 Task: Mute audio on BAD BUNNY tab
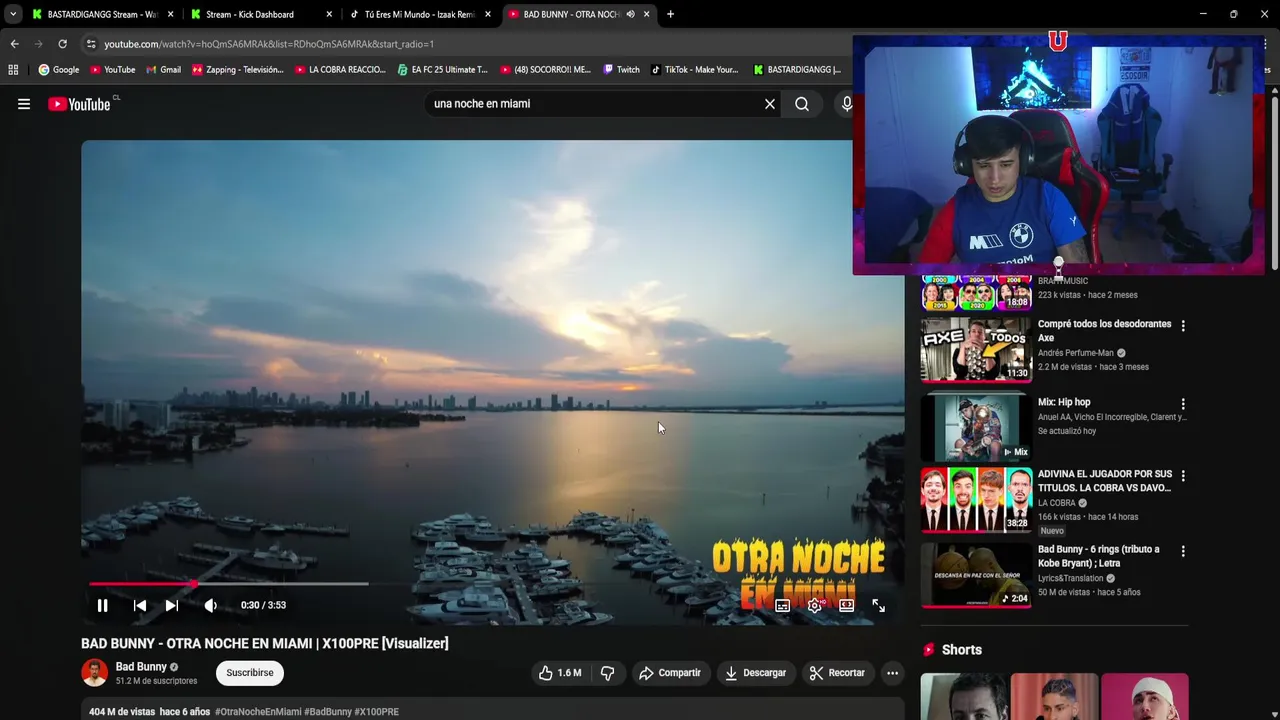click(630, 14)
